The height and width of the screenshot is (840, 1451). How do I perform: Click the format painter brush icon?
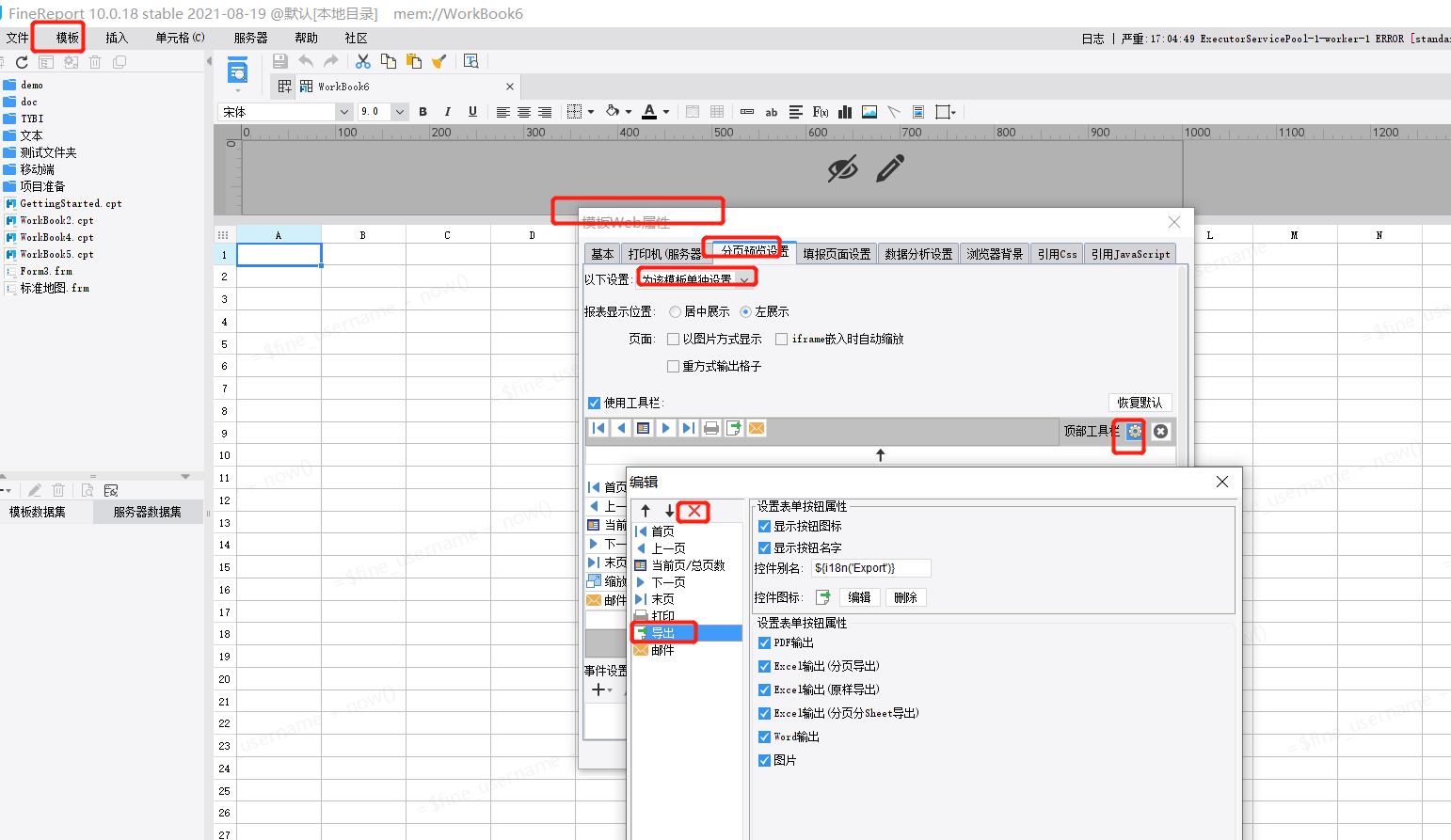(438, 61)
